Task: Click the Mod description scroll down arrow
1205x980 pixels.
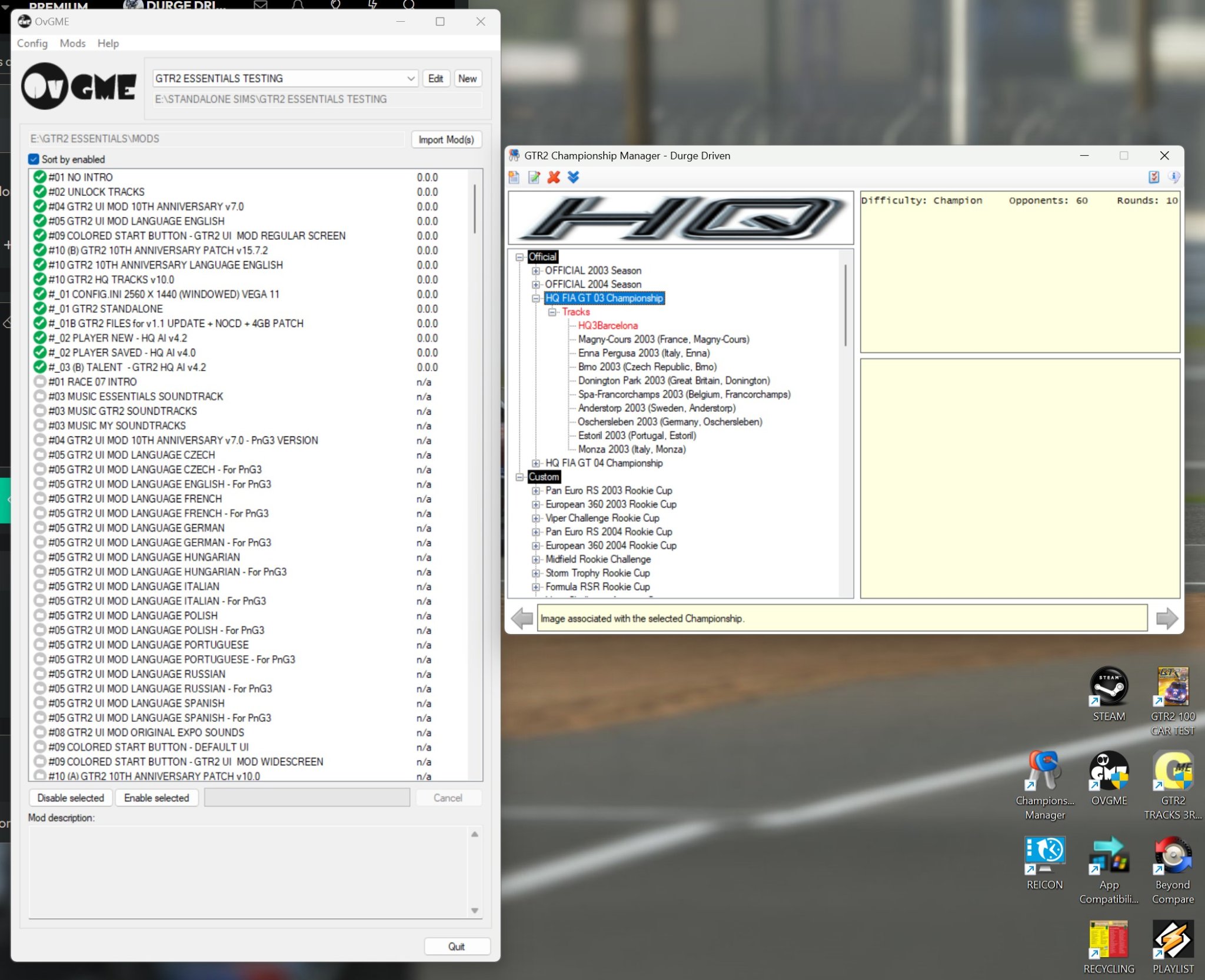Action: [x=475, y=911]
